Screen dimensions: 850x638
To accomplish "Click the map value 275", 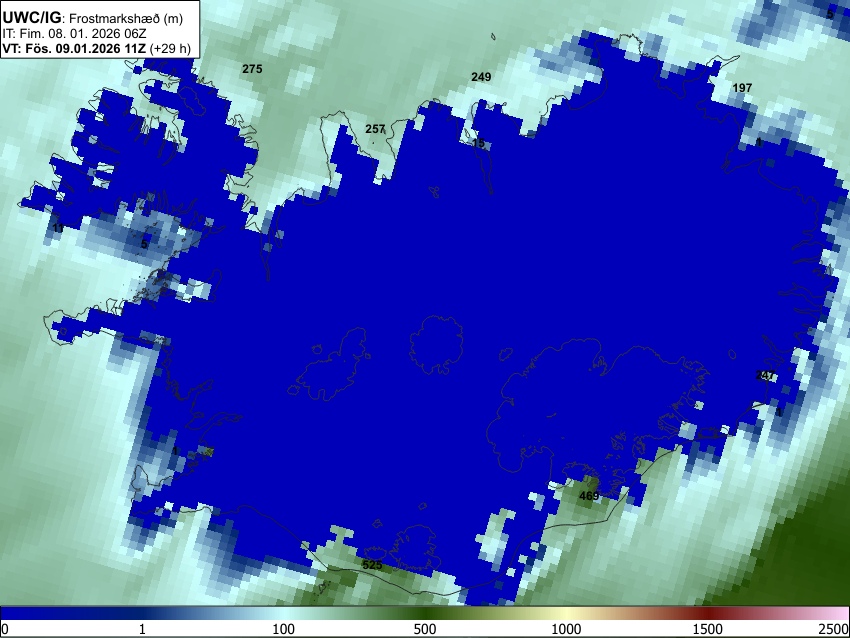I will click(x=252, y=69).
